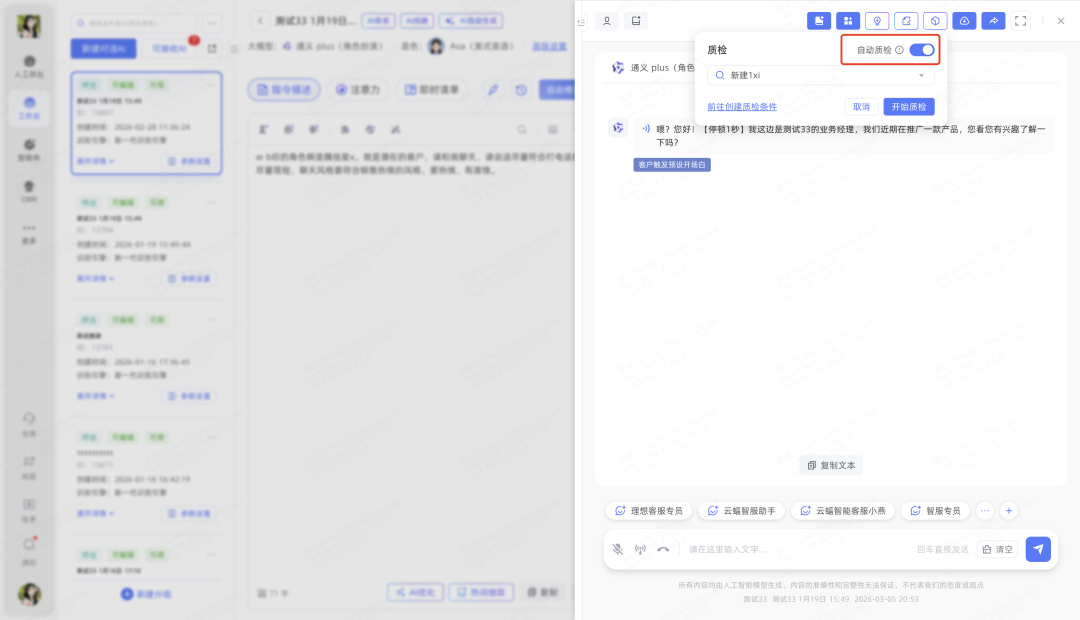The width and height of the screenshot is (1080, 620).
Task: Click the 开始质检 button
Action: tap(908, 107)
